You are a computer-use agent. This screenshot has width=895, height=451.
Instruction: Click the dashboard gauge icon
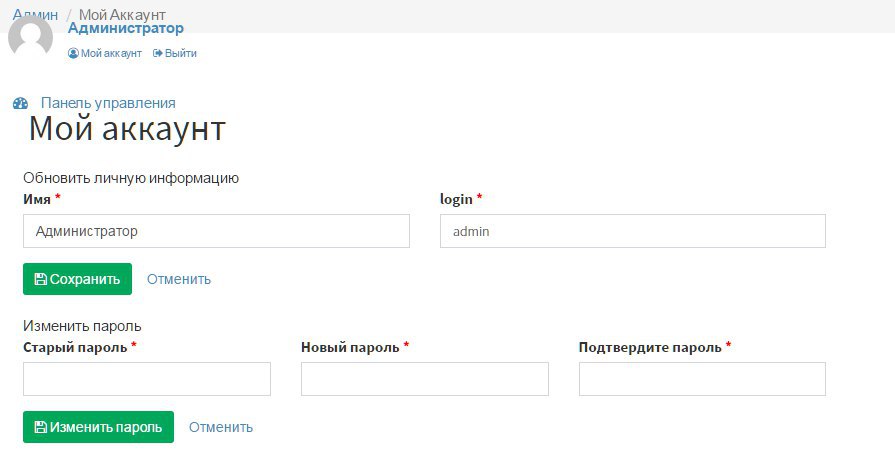[21, 103]
